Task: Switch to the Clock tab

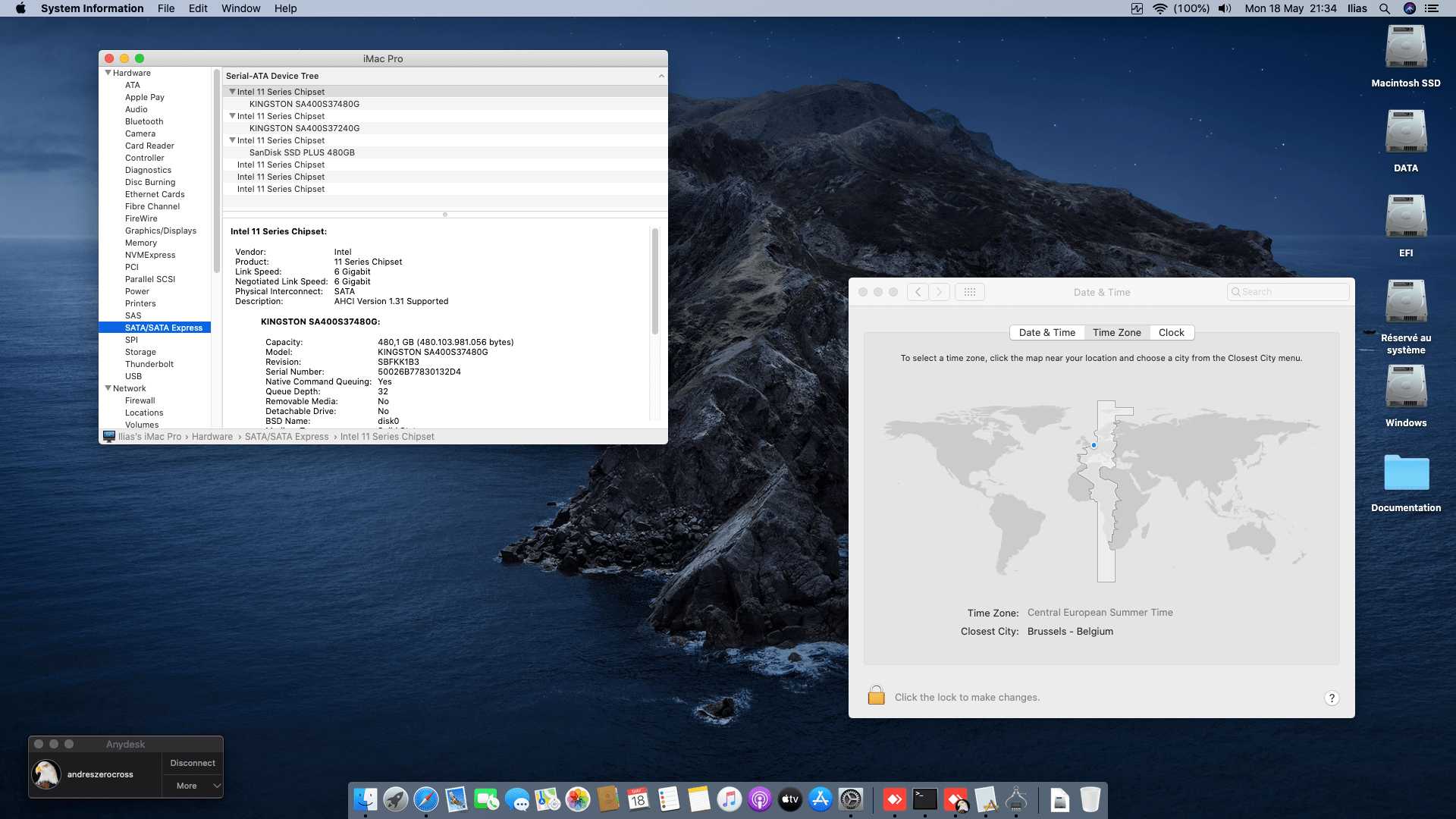Action: click(1172, 332)
